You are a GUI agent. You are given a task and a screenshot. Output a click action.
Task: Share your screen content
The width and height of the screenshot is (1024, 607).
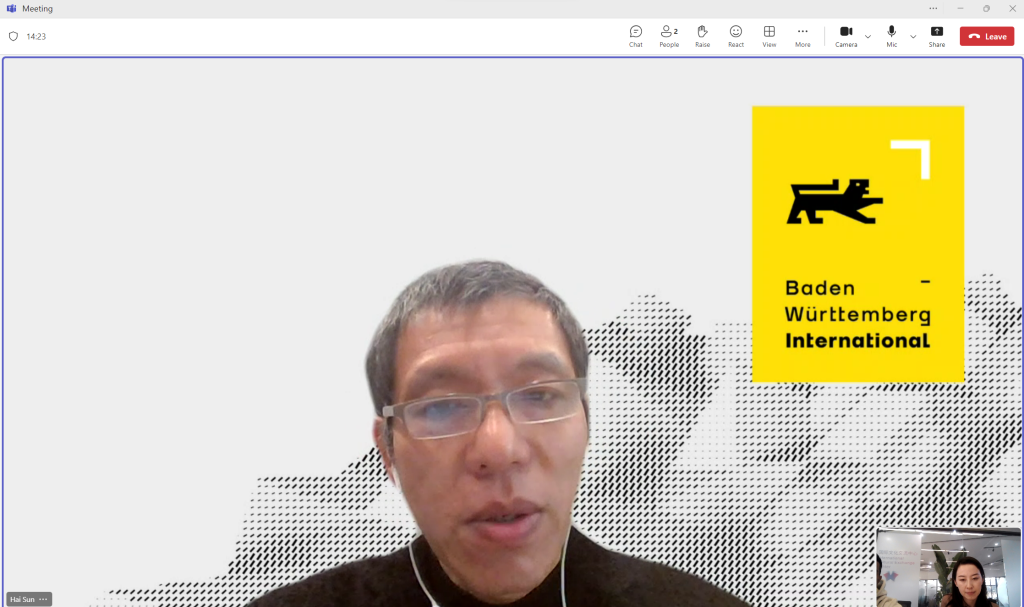tap(936, 36)
